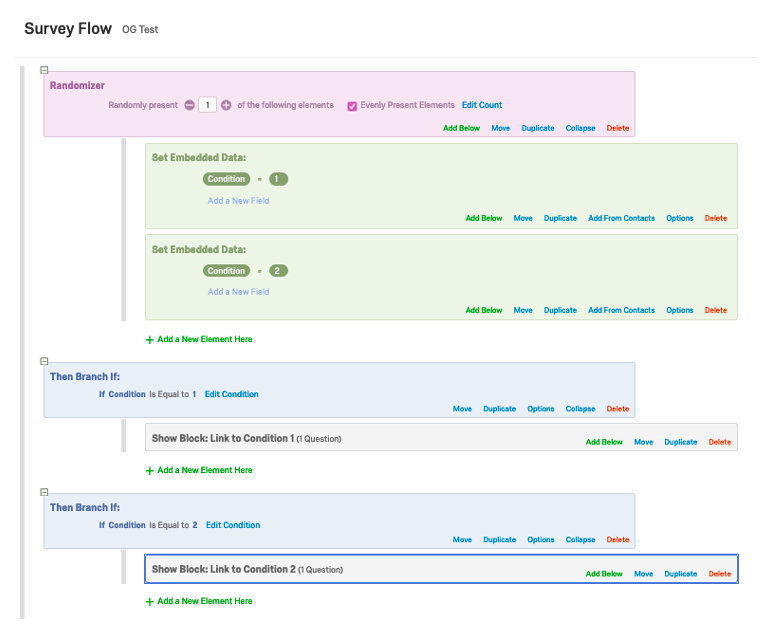761x636 pixels.
Task: Click plus icon to add element under first branch
Action: [150, 470]
